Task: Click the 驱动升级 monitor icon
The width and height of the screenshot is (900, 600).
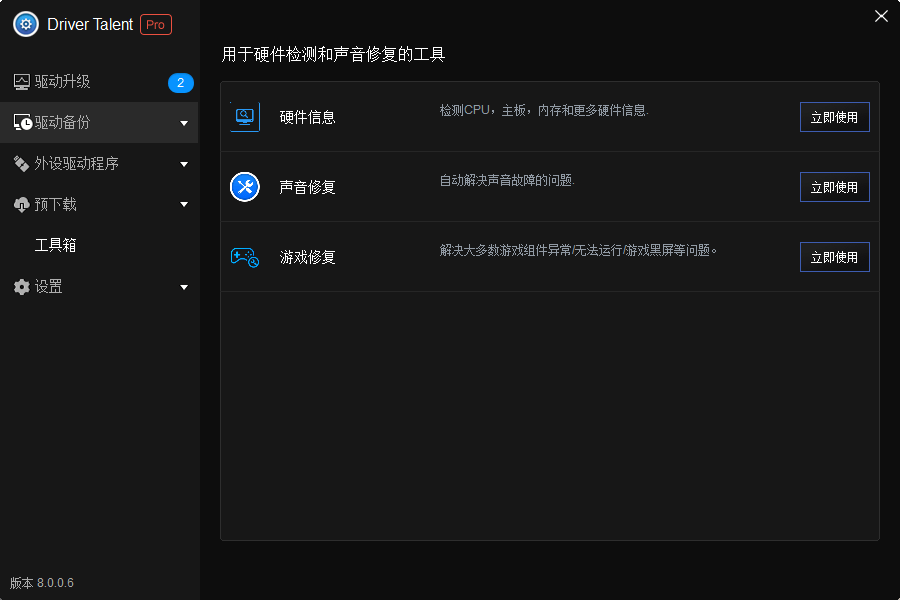Action: tap(22, 82)
